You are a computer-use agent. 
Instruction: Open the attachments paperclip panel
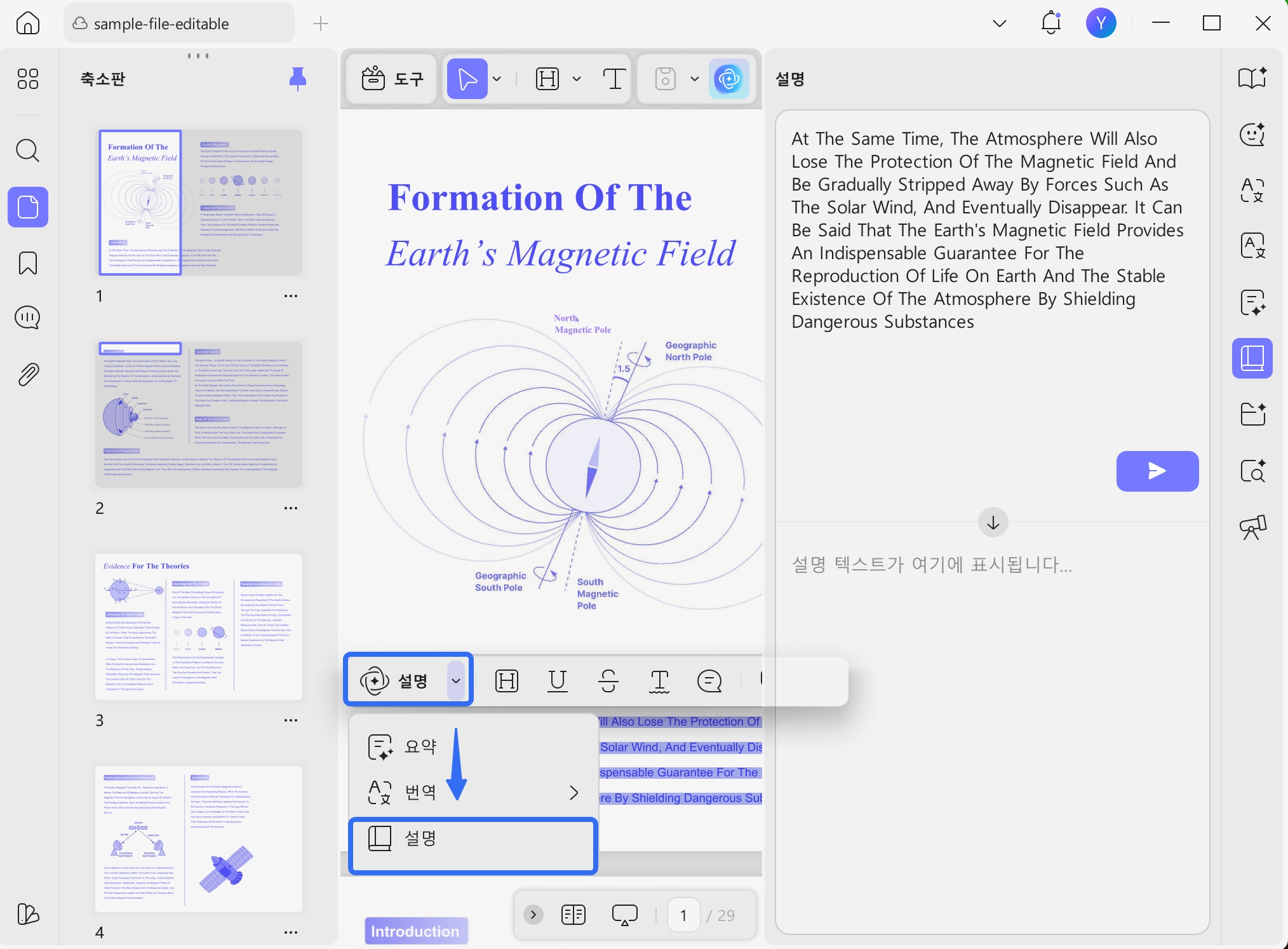tap(27, 375)
